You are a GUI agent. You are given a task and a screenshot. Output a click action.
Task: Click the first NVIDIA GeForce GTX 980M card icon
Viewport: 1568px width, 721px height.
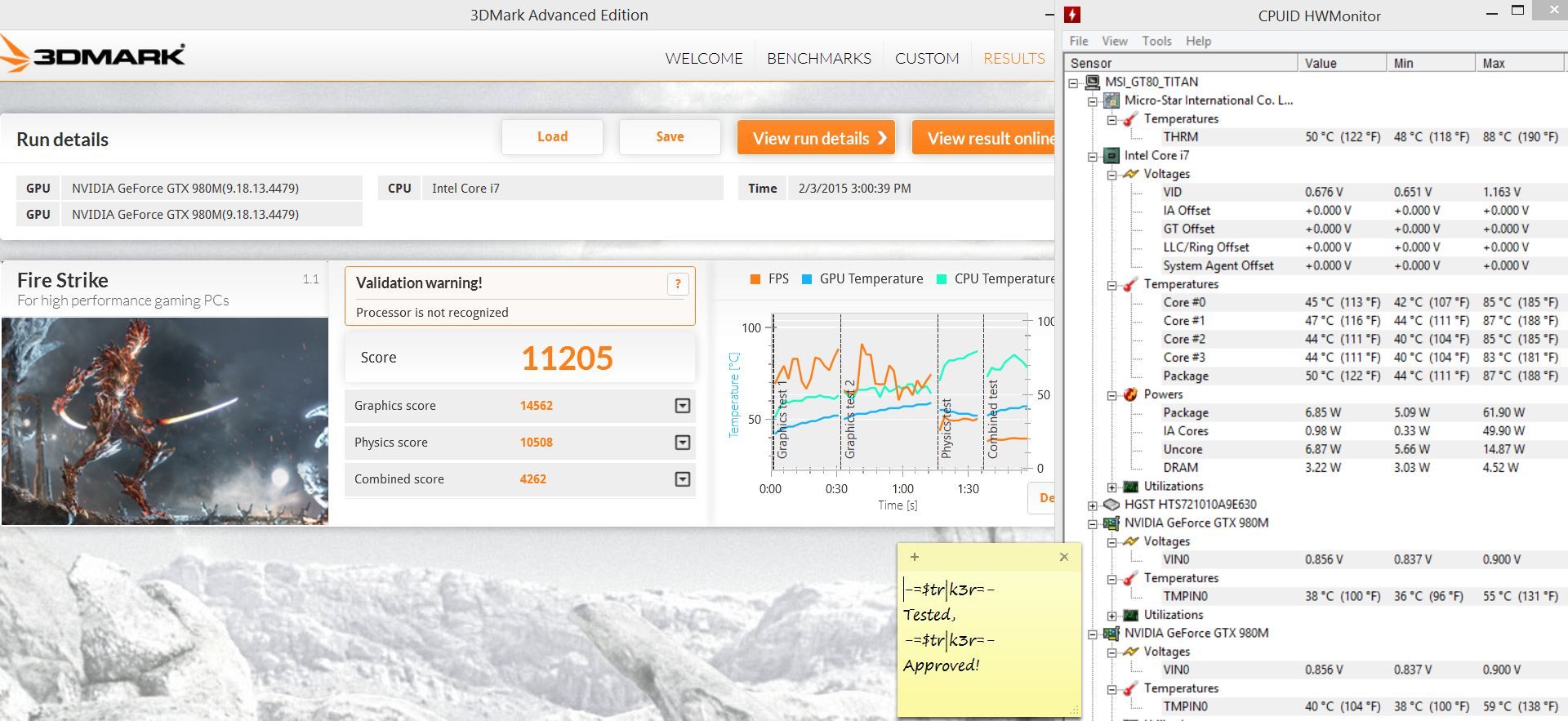coord(1111,523)
